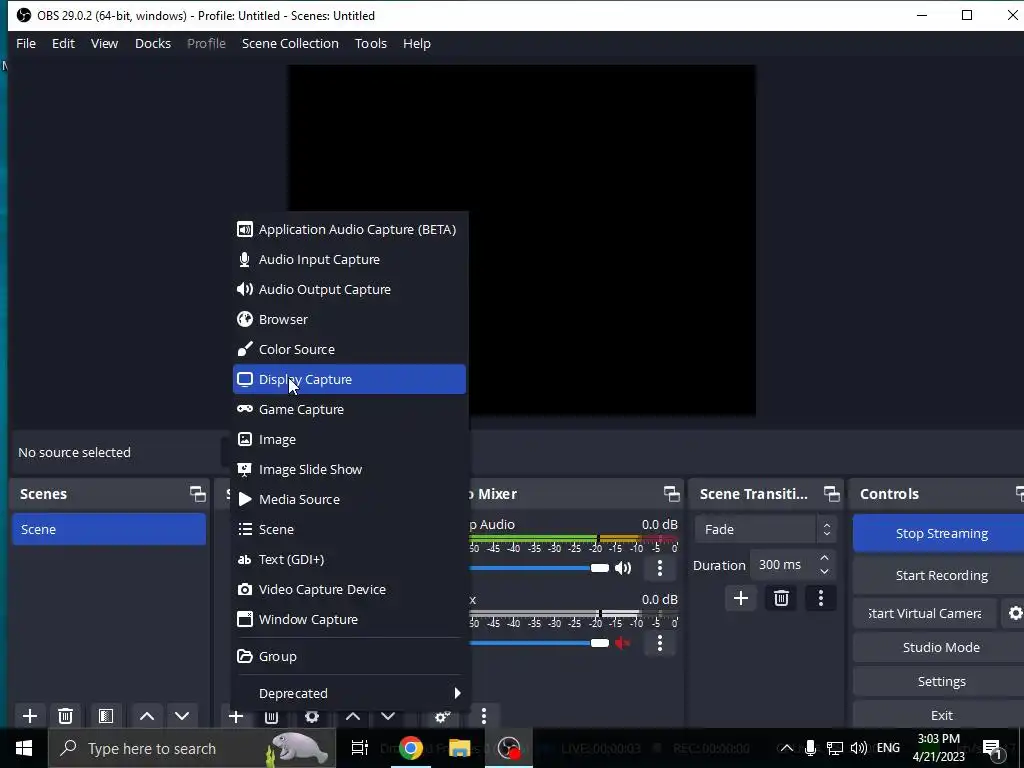Open File Explorer from taskbar
The image size is (1024, 768).
click(x=460, y=748)
